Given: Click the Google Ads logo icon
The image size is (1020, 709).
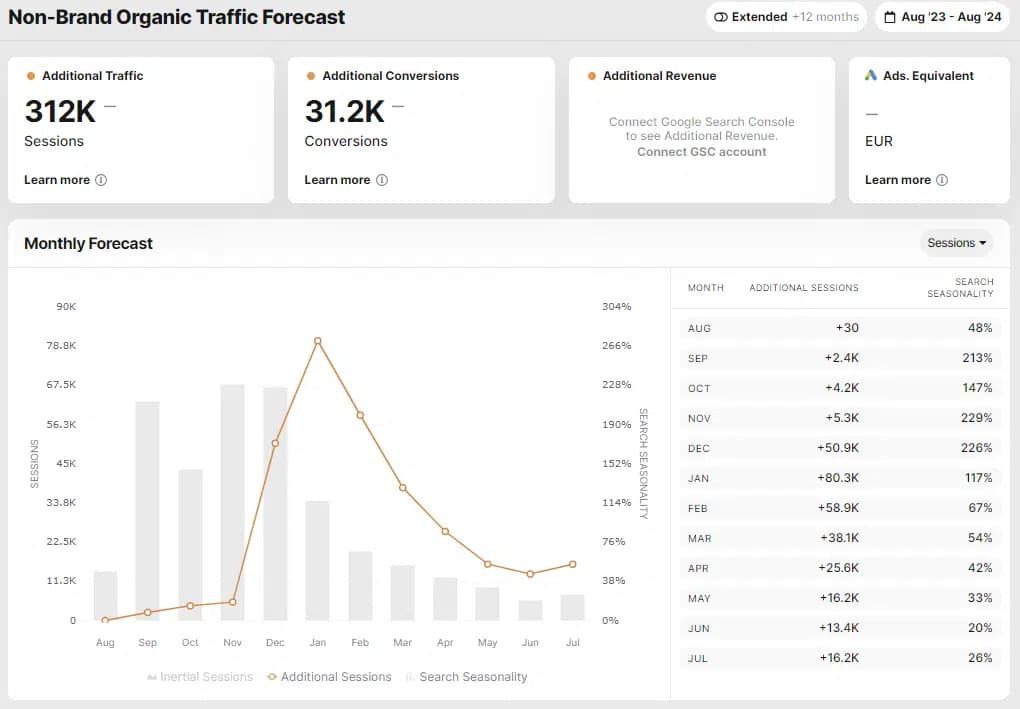Looking at the screenshot, I should pos(871,76).
